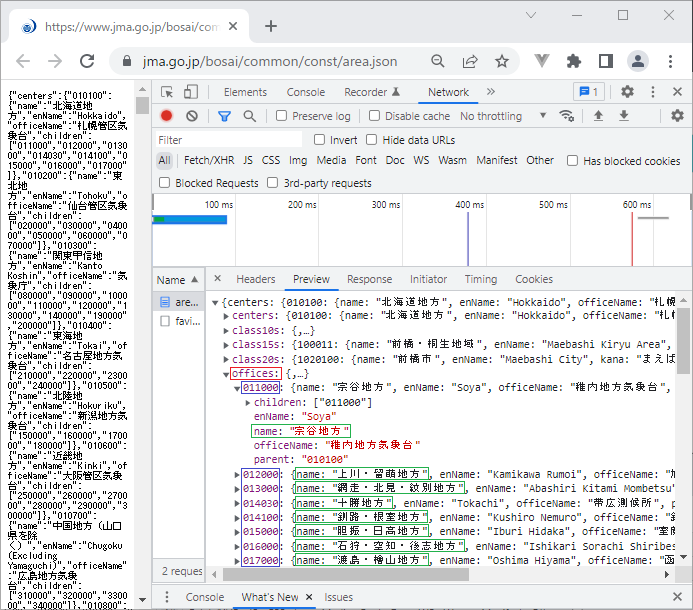Open DevTools customize three-dot menu
Image resolution: width=693 pixels, height=610 pixels.
tap(653, 92)
